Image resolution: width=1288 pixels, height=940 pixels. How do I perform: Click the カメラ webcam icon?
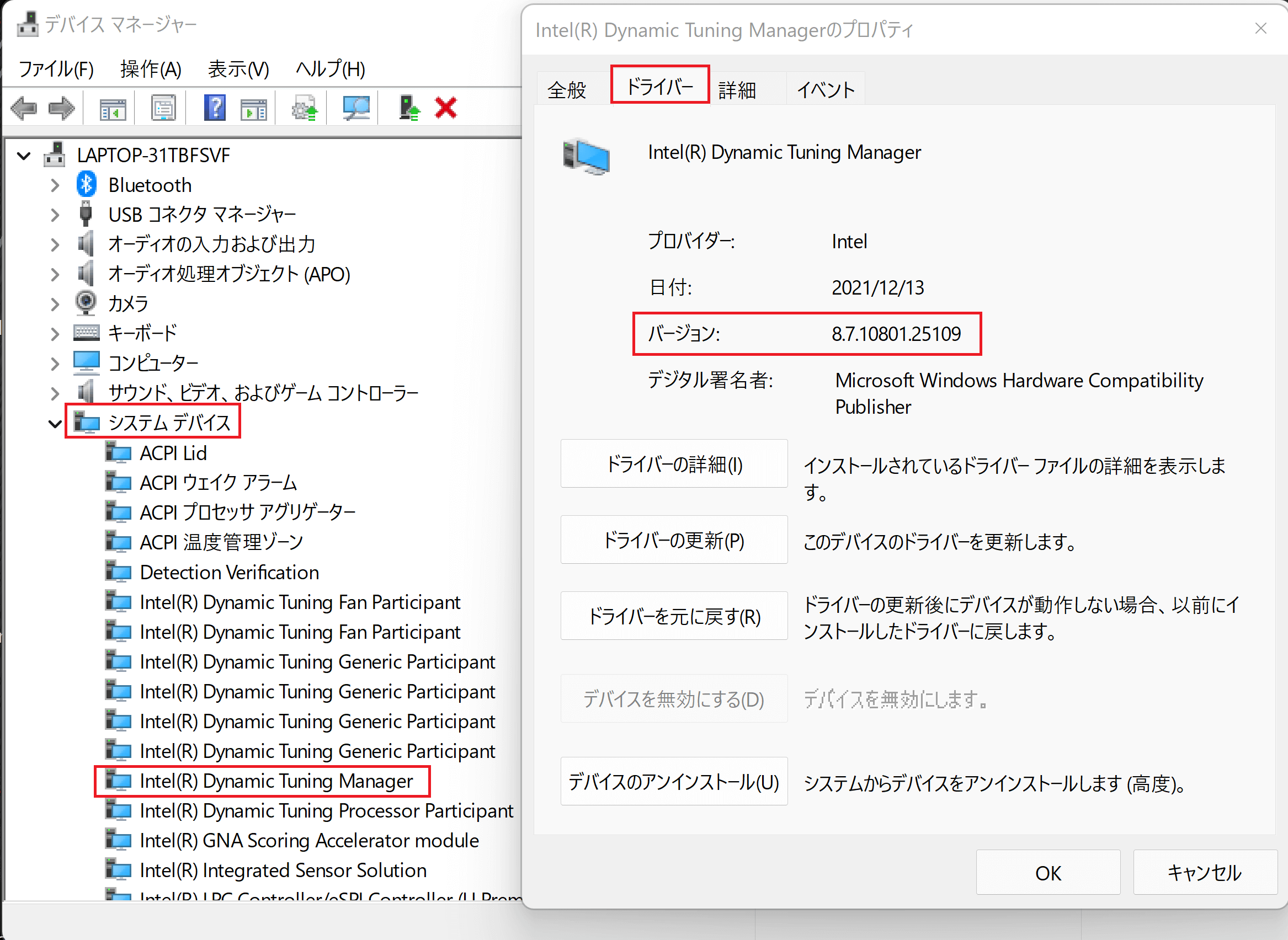click(x=86, y=303)
